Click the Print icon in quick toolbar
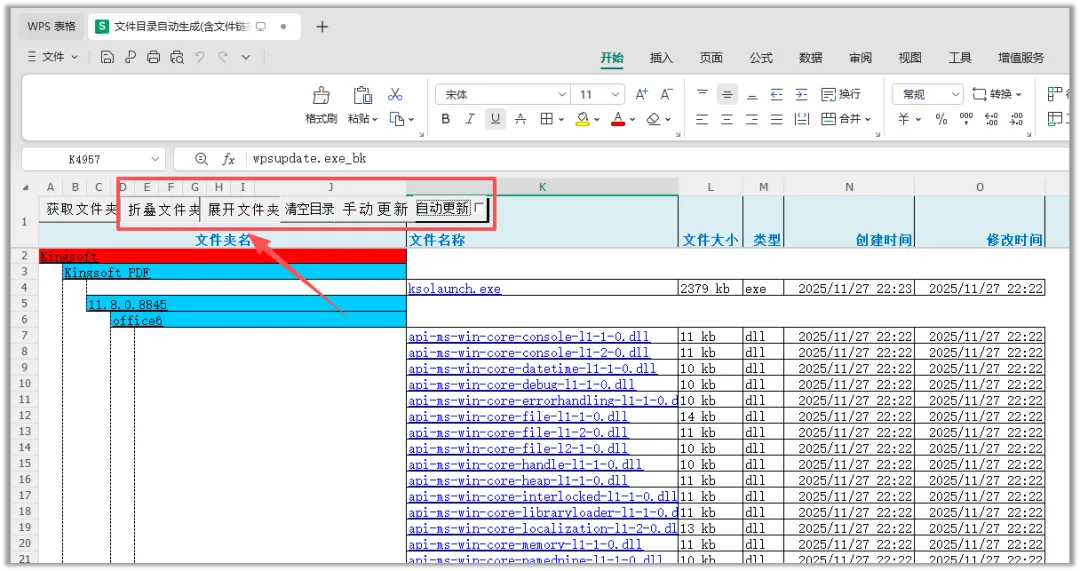Viewport: 1080px width, 571px height. coord(154,57)
